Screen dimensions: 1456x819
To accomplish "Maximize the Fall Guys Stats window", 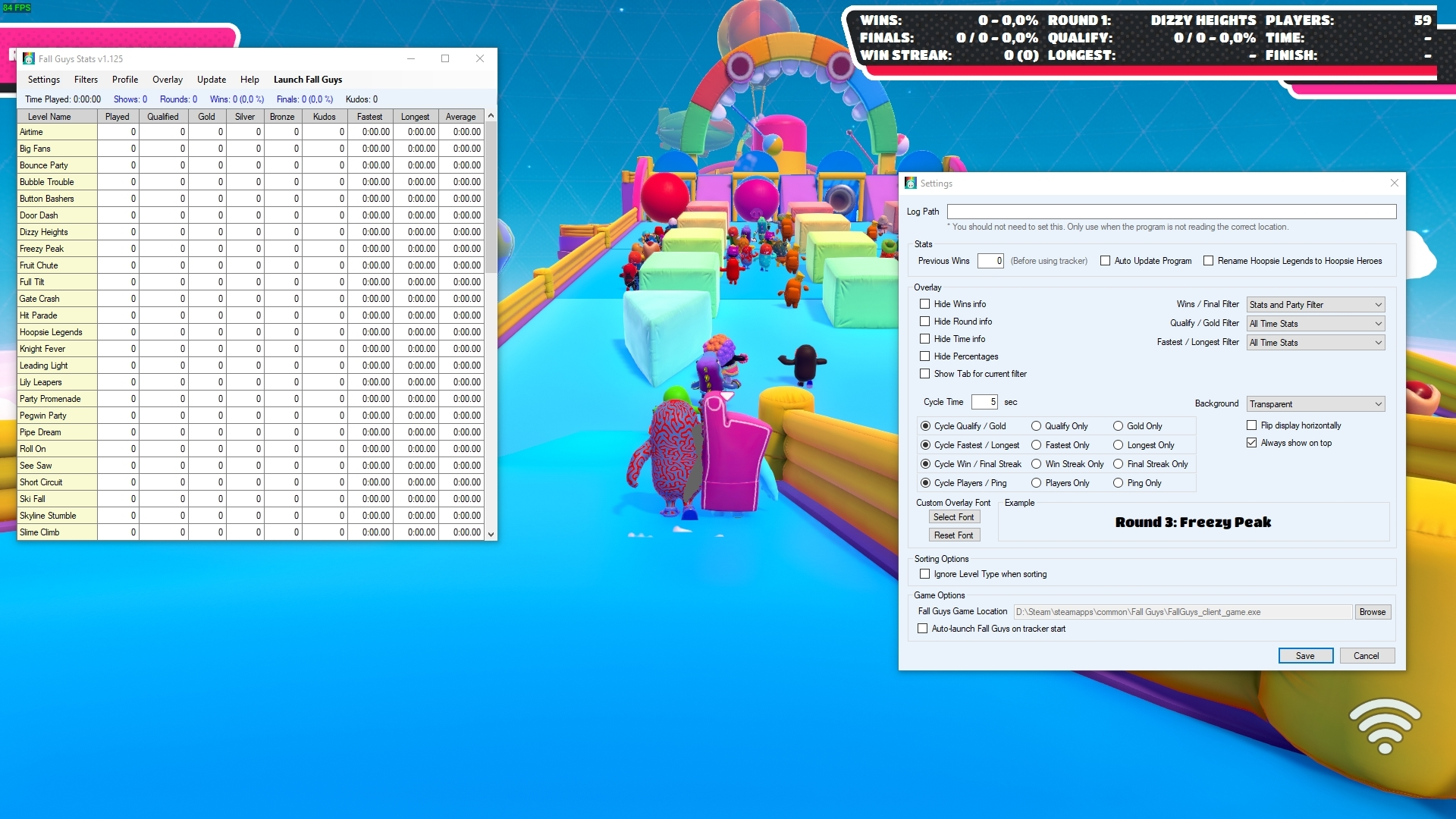I will [x=445, y=58].
